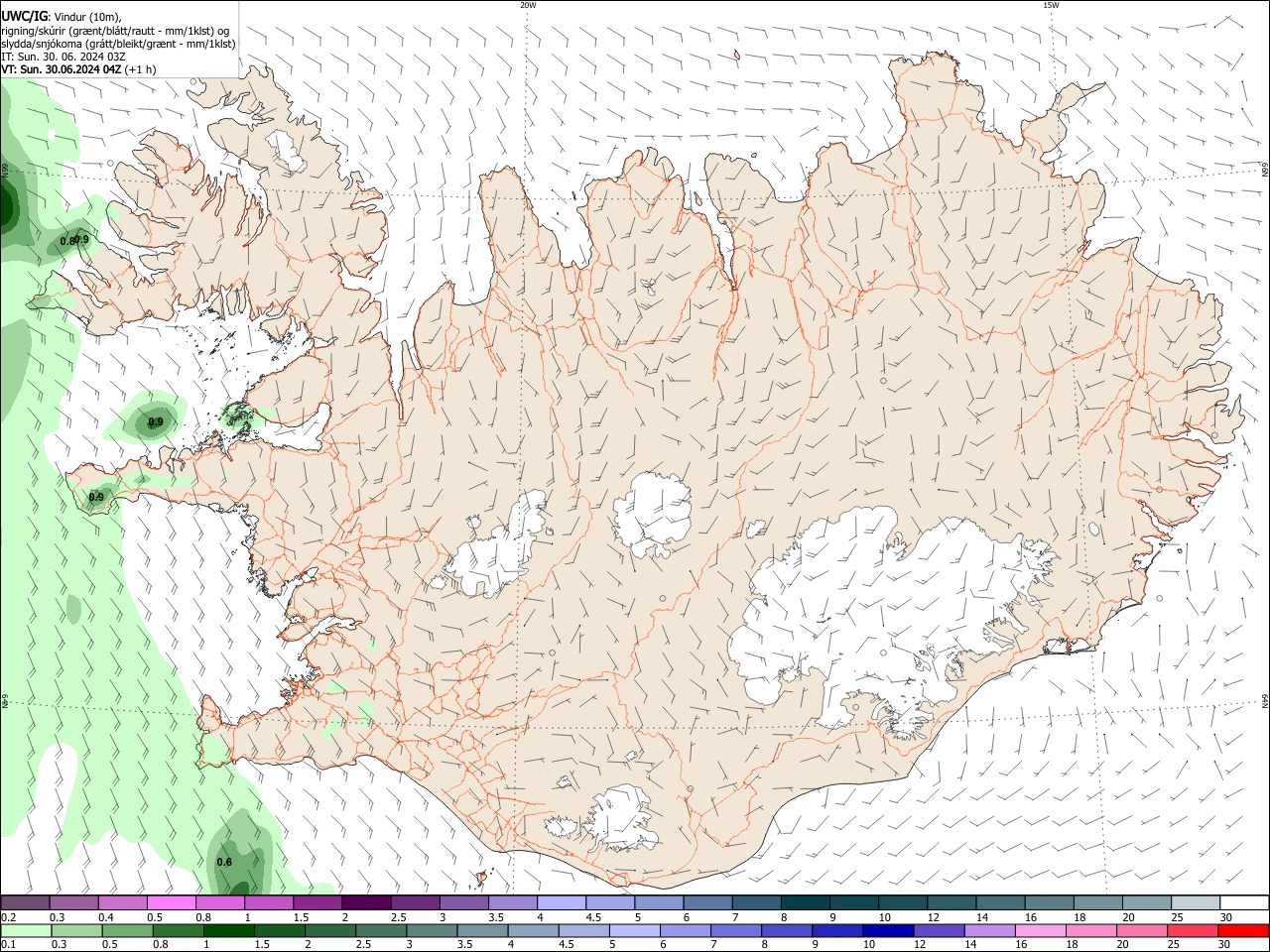The height and width of the screenshot is (952, 1270).
Task: Click the '0.2' label in the top legend row
Action: tap(9, 917)
